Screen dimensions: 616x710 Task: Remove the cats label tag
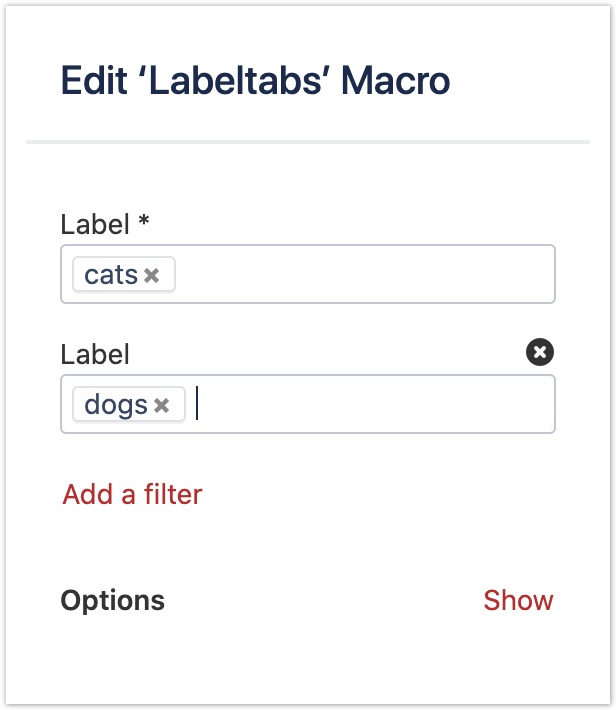(x=152, y=275)
